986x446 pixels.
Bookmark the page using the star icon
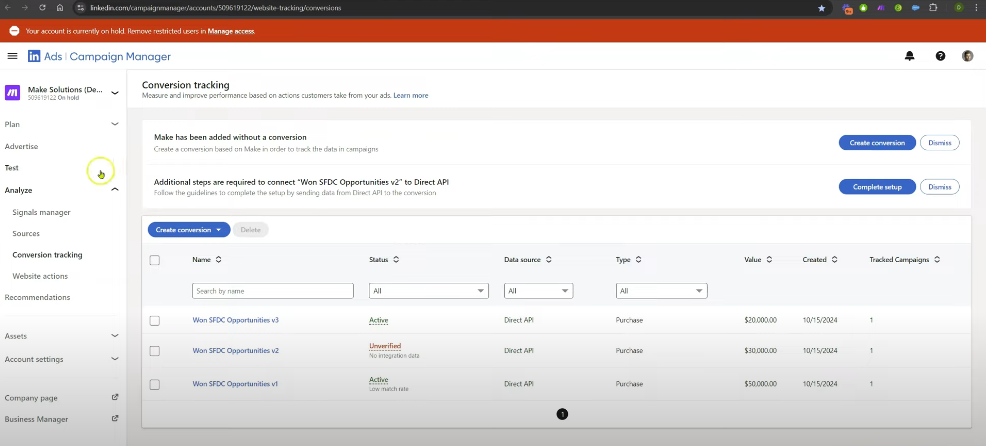[x=821, y=8]
